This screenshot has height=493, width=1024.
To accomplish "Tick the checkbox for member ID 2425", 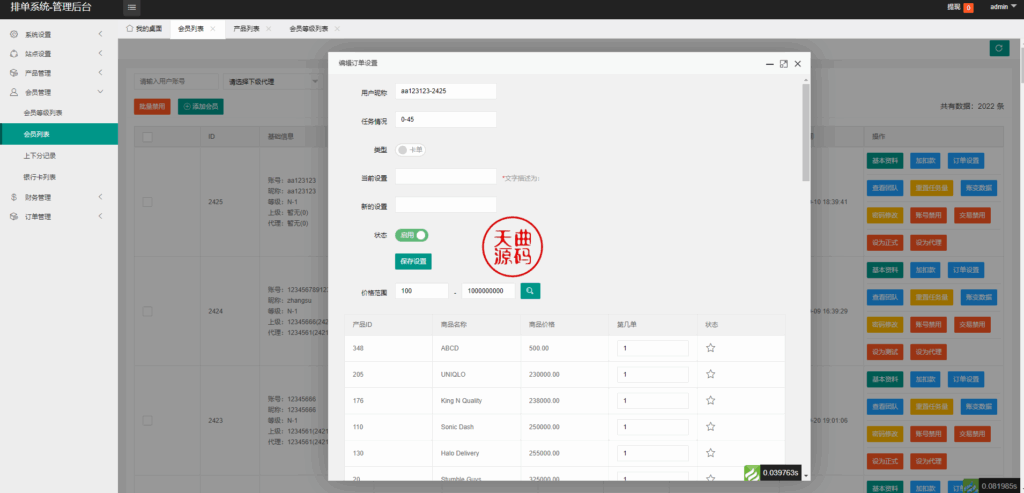I will click(147, 202).
